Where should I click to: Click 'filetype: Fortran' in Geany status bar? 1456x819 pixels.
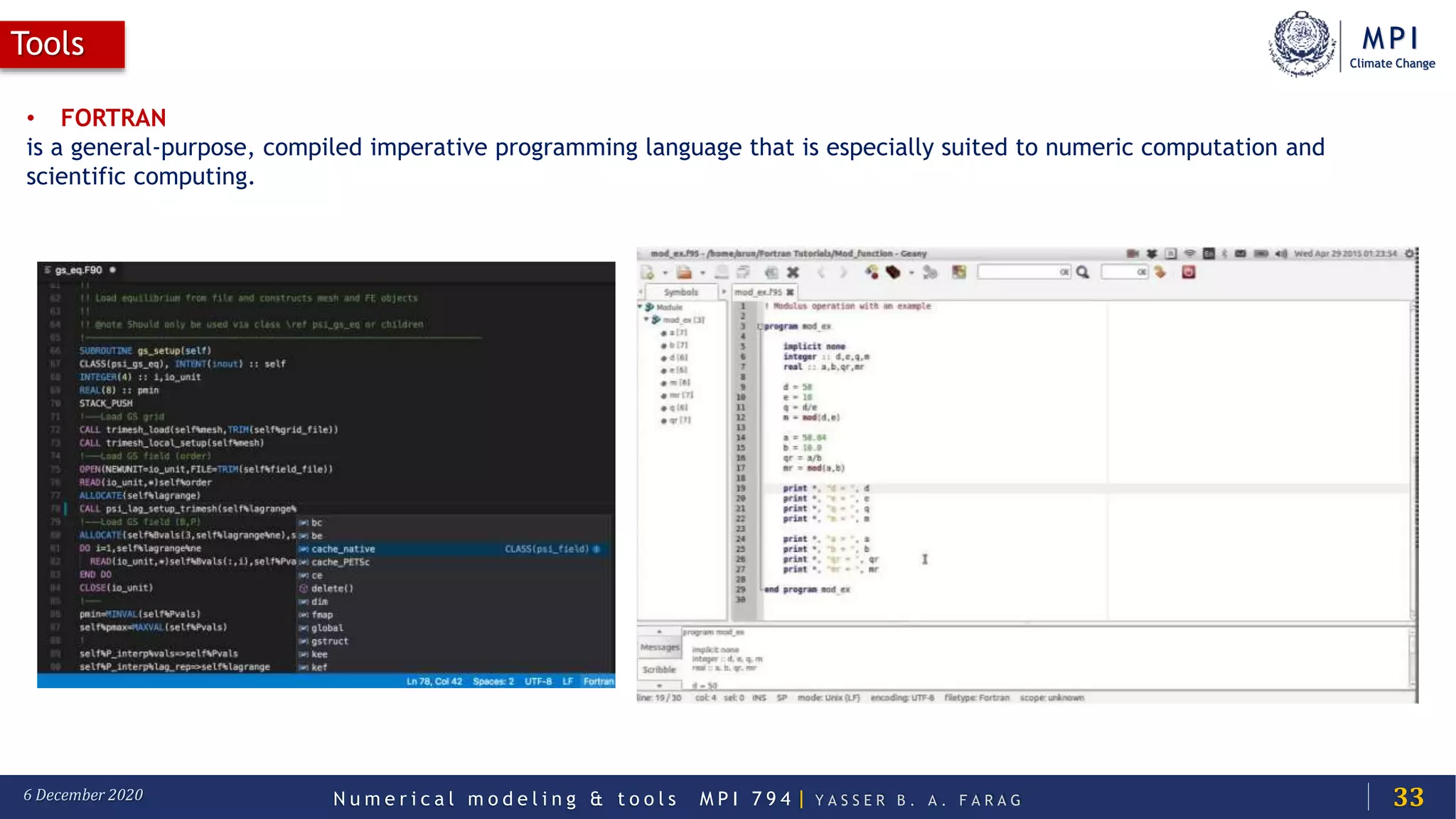point(977,697)
